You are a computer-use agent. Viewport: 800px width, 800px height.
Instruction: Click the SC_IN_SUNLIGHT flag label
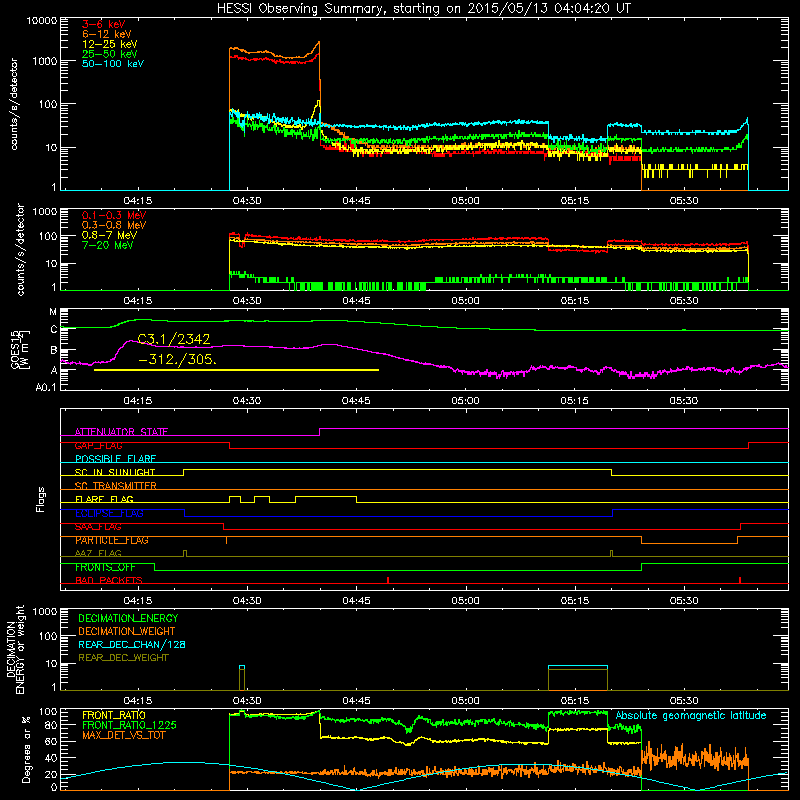[115, 472]
